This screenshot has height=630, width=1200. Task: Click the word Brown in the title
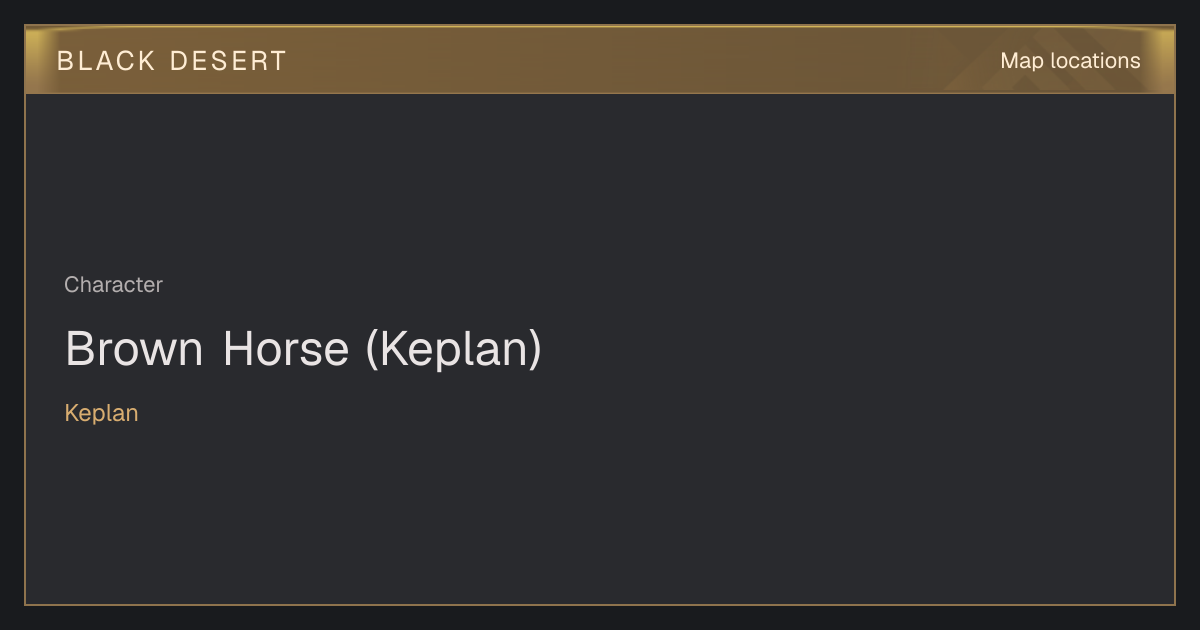134,349
